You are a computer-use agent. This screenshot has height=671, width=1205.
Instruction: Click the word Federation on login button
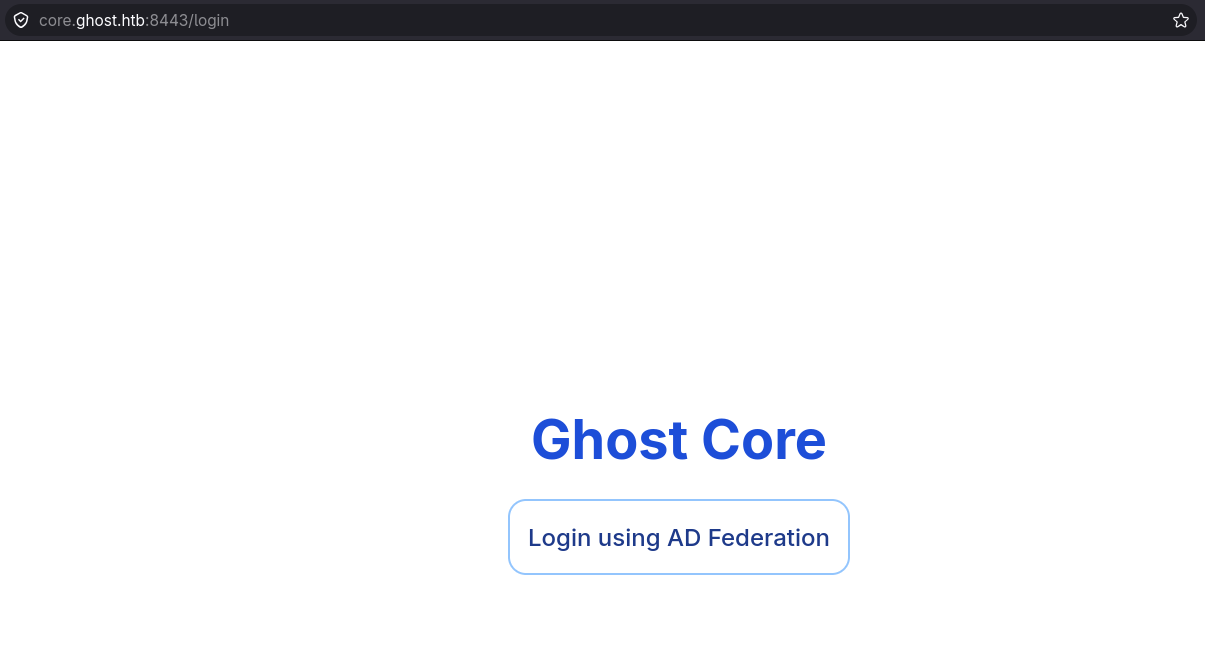768,538
